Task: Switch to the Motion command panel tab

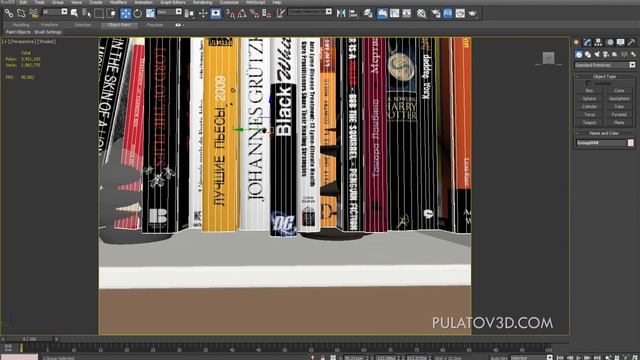Action: [610, 42]
